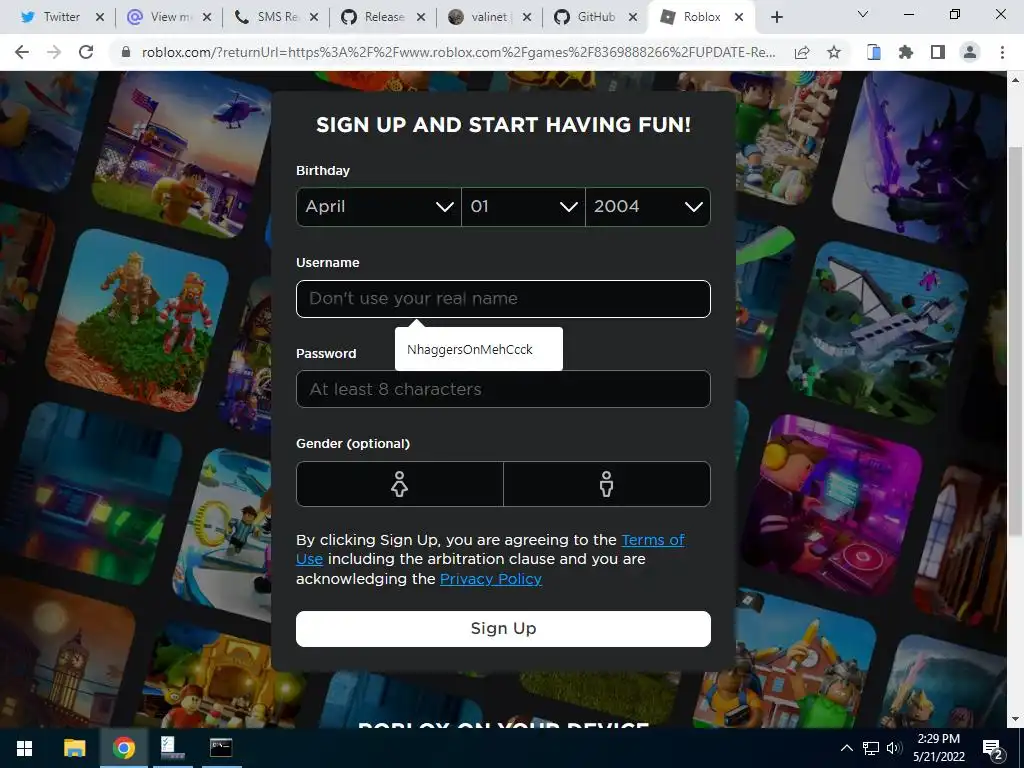This screenshot has height=768, width=1024.
Task: Choose the autofill username suggestion popup entry
Action: click(x=479, y=349)
